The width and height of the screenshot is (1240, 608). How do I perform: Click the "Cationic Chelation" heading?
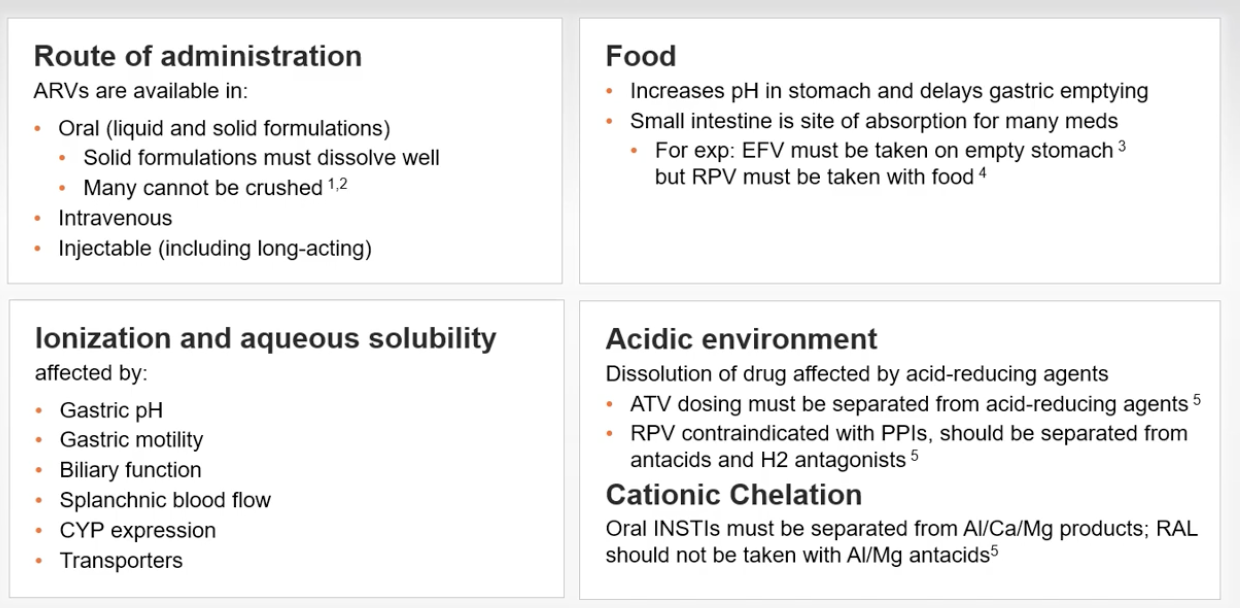coord(733,494)
